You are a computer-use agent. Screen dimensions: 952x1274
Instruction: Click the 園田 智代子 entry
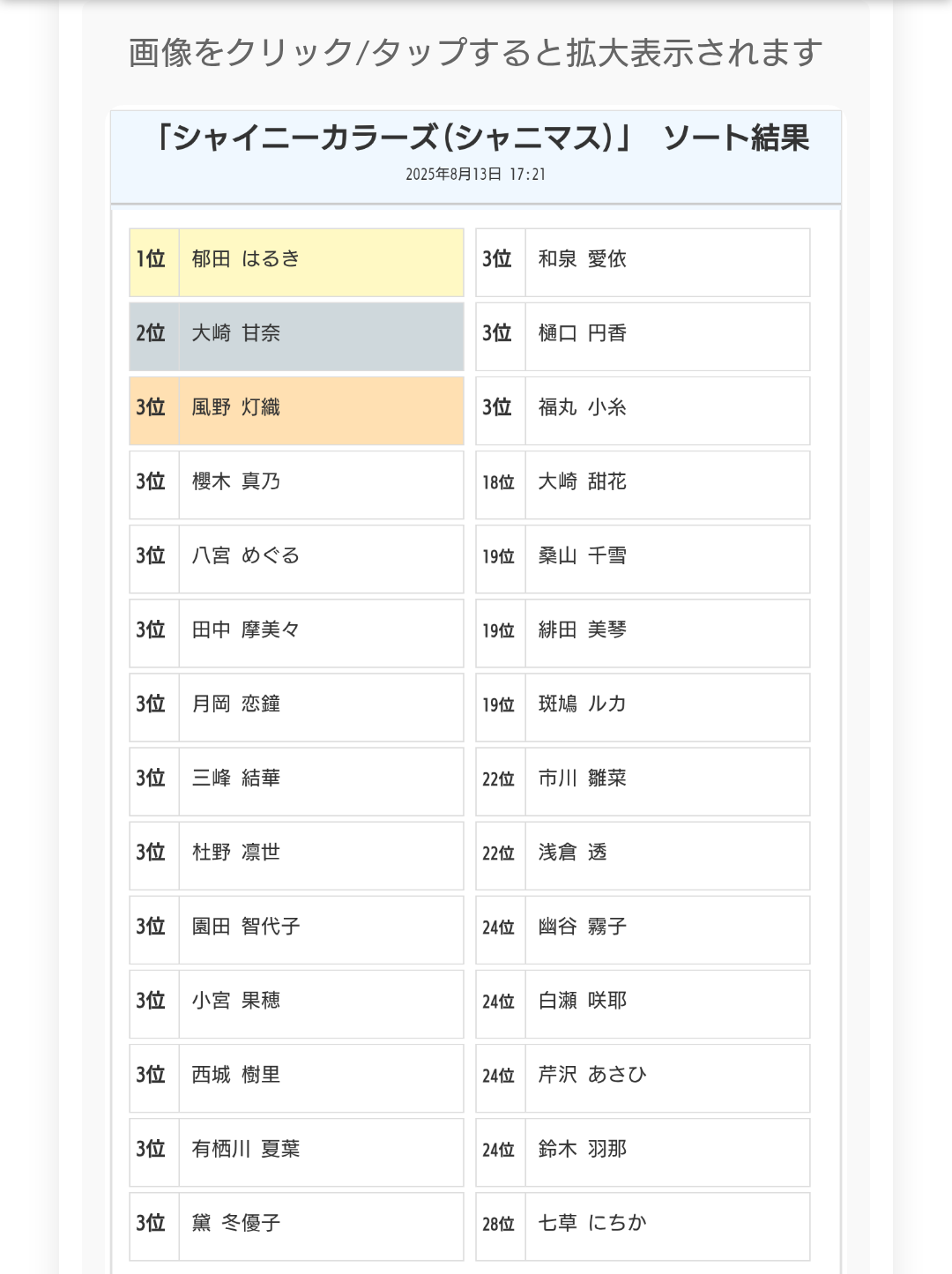[296, 929]
